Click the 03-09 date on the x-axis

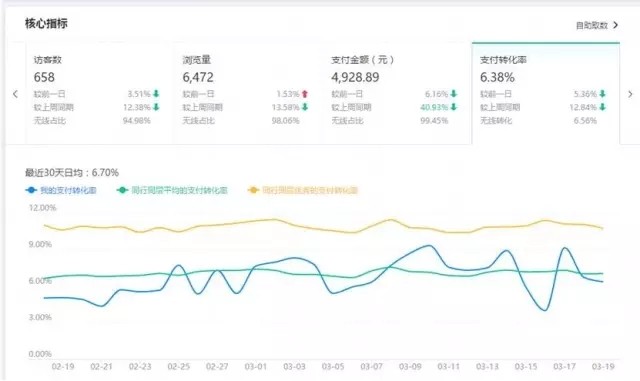(x=410, y=366)
